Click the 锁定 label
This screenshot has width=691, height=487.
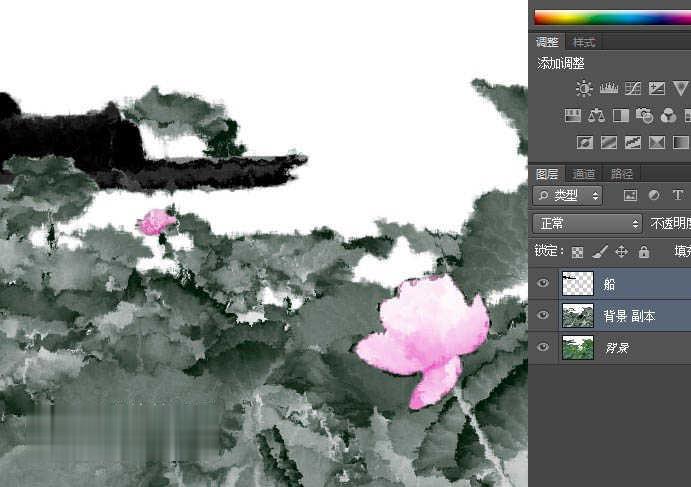[549, 251]
